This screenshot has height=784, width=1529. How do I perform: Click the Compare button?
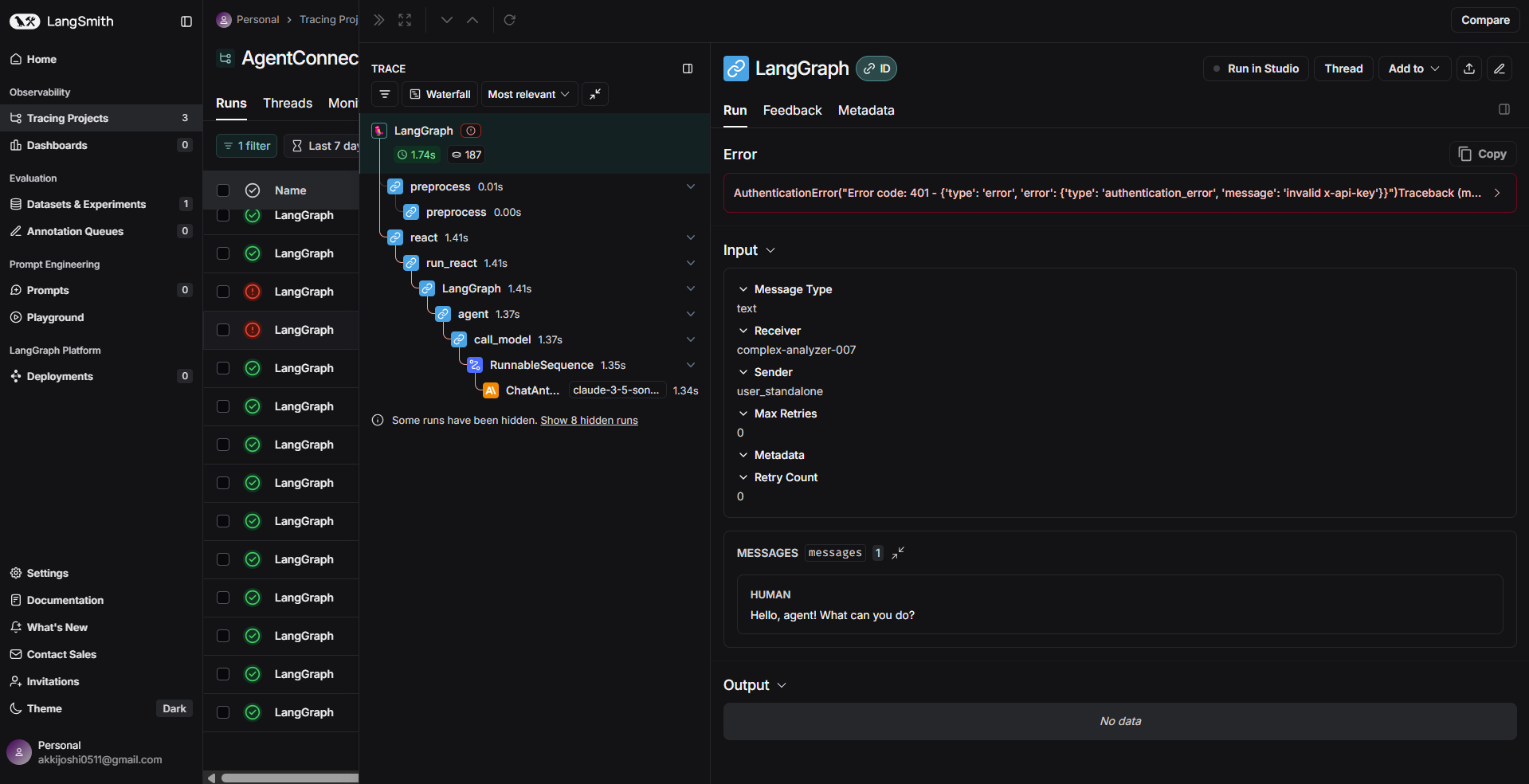click(1485, 20)
